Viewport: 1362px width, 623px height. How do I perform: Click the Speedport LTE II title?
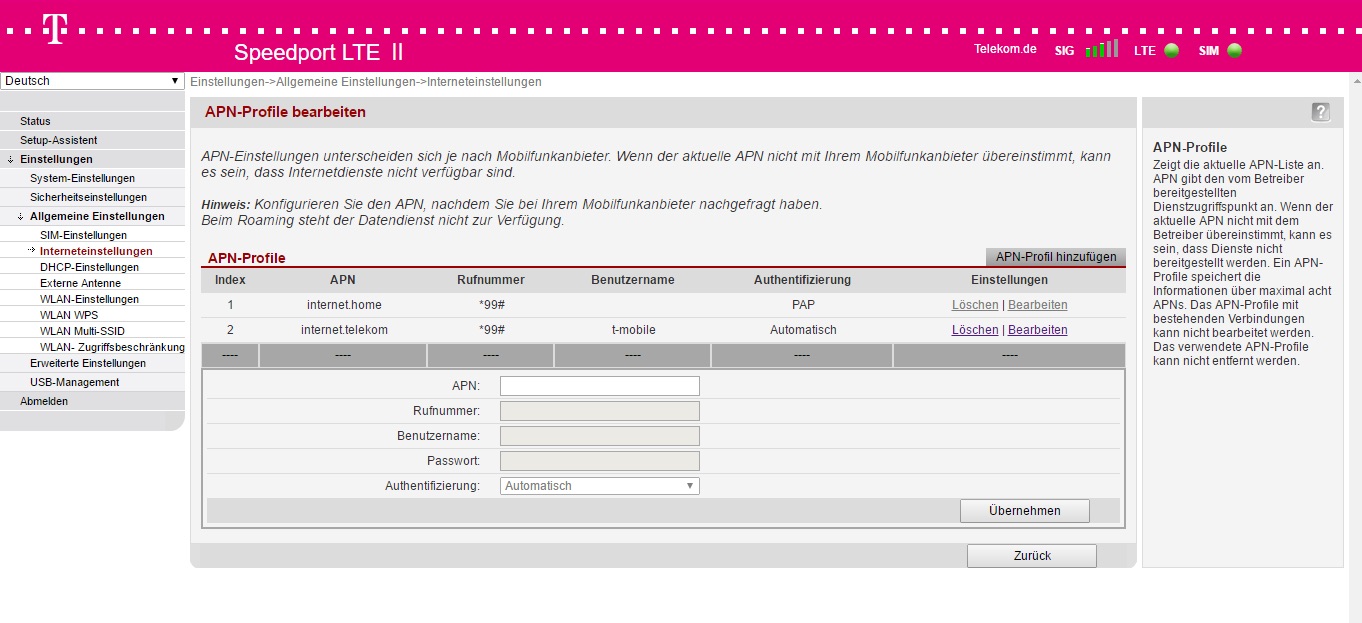coord(319,53)
